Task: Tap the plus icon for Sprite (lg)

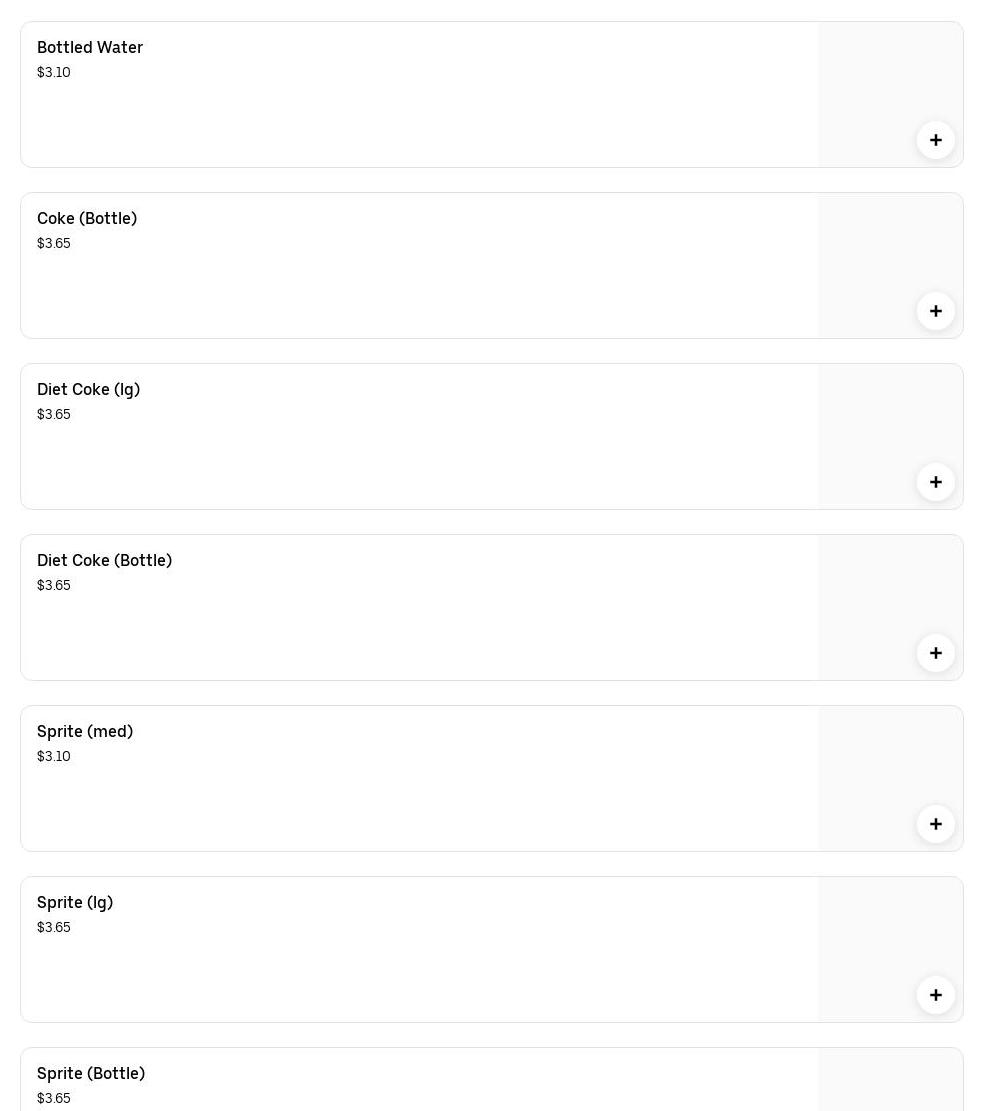Action: pos(935,995)
